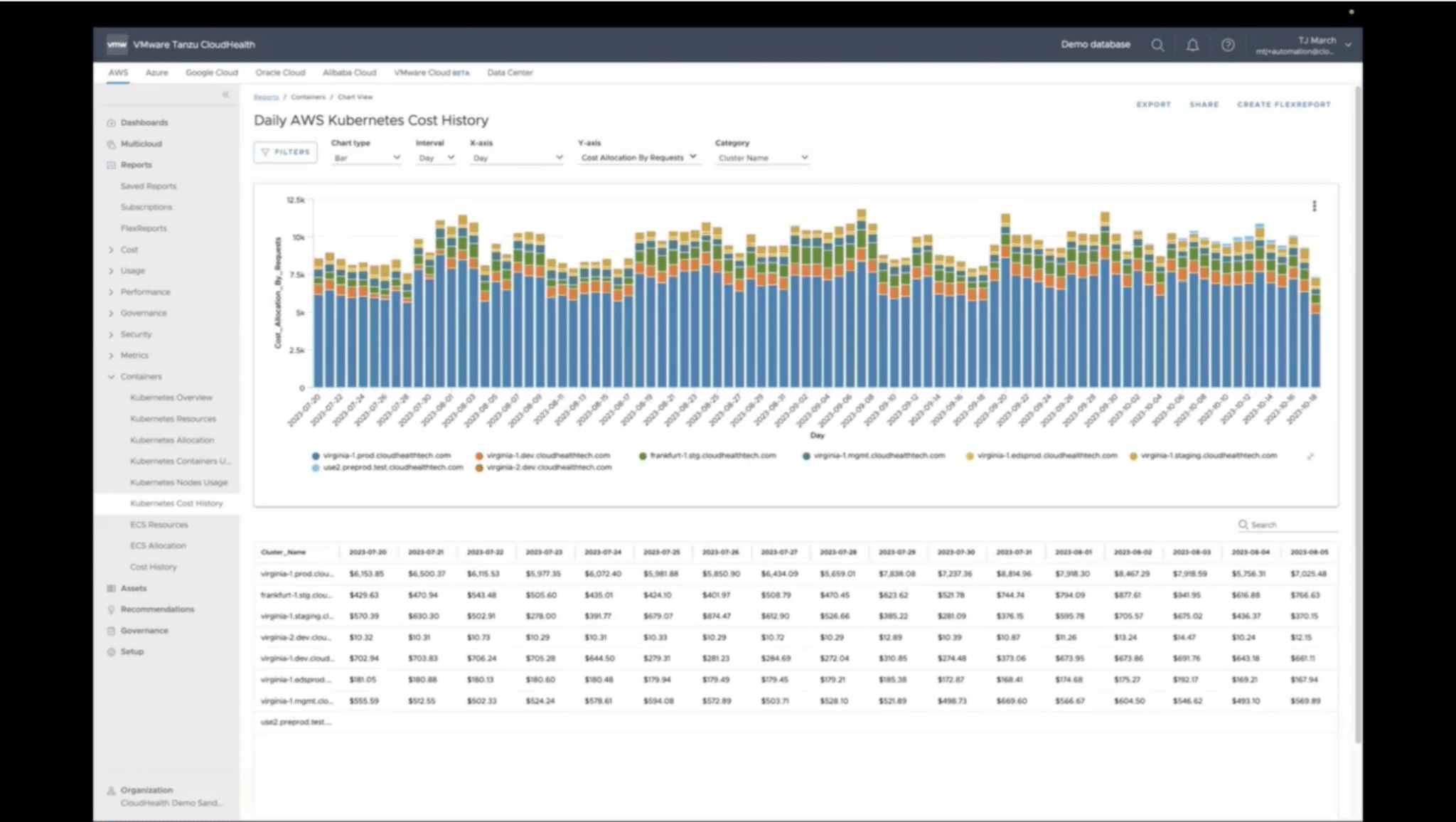Toggle virginia-1.mgmt legend series visibility
1456x822 pixels.
point(806,456)
